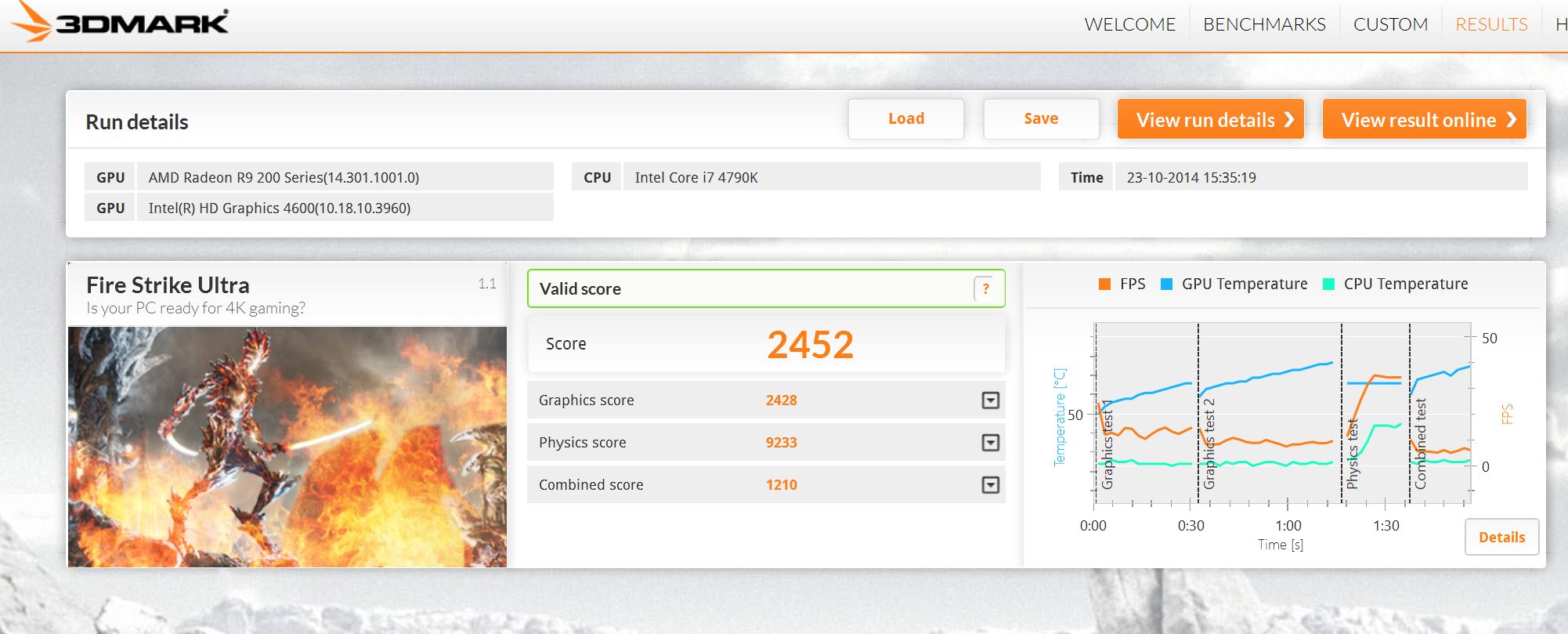The image size is (1568, 634).
Task: Click the Run details heading
Action: point(137,122)
